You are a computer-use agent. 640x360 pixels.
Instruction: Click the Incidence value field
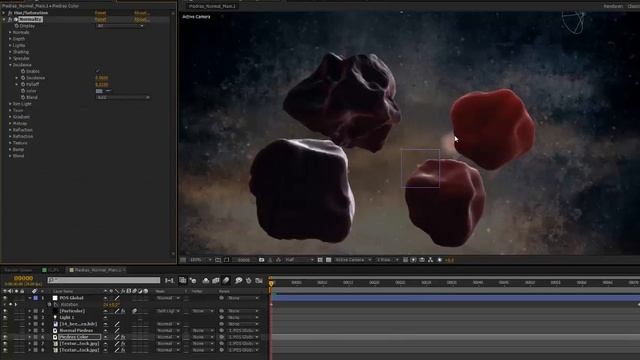102,78
